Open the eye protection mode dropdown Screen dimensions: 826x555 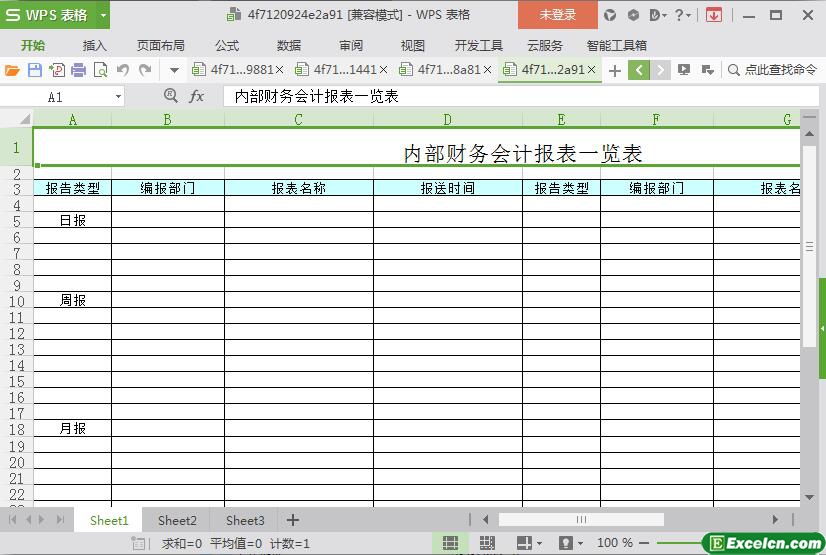[581, 543]
